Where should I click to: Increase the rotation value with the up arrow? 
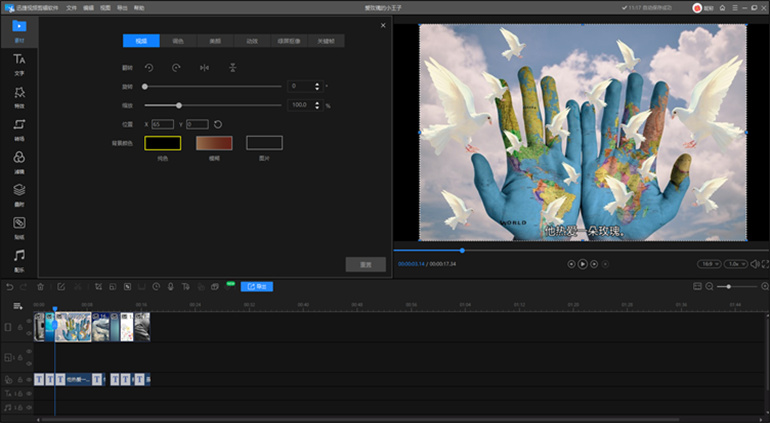click(x=317, y=84)
